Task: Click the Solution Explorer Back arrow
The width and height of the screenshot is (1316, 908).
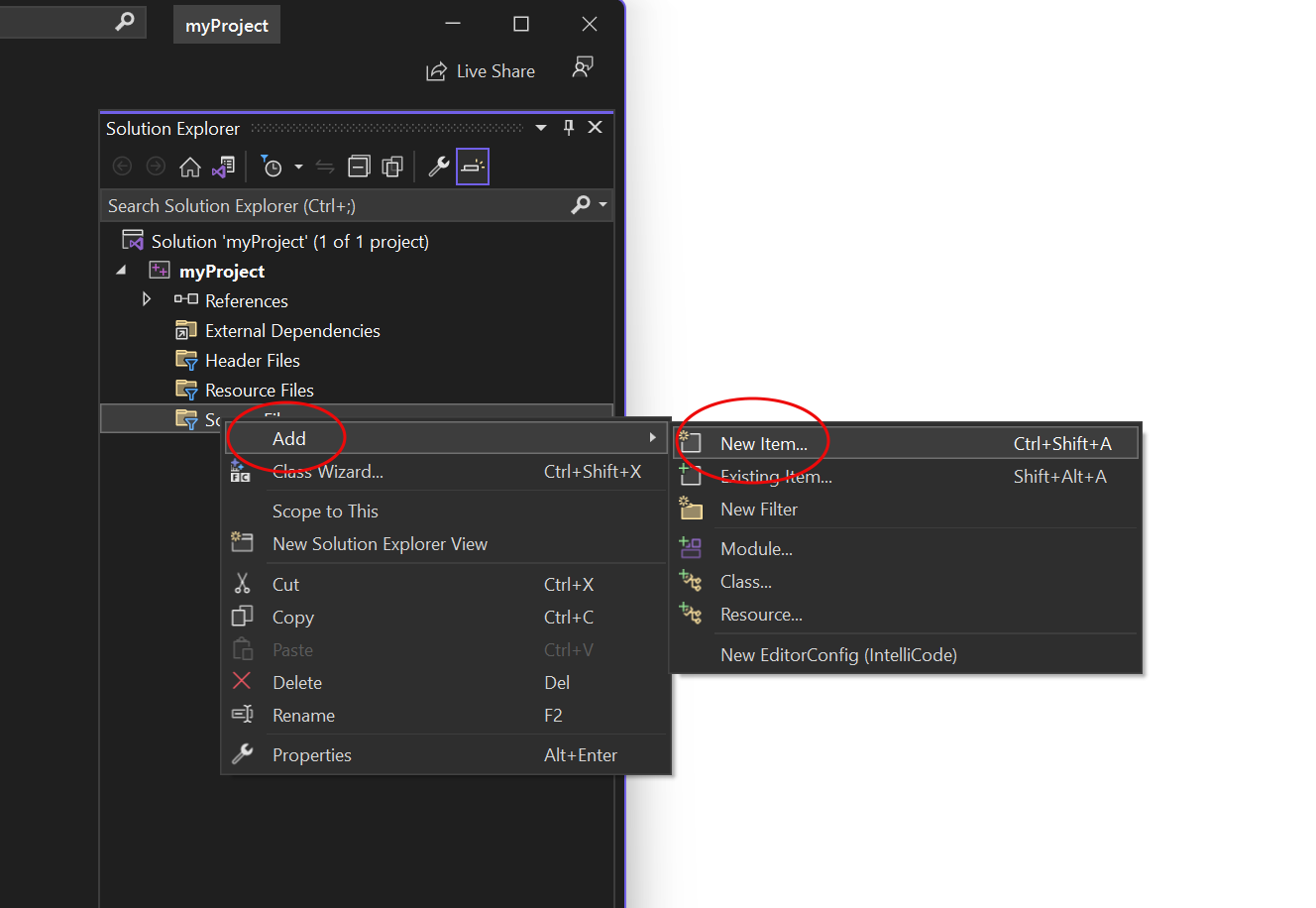Action: [x=123, y=167]
